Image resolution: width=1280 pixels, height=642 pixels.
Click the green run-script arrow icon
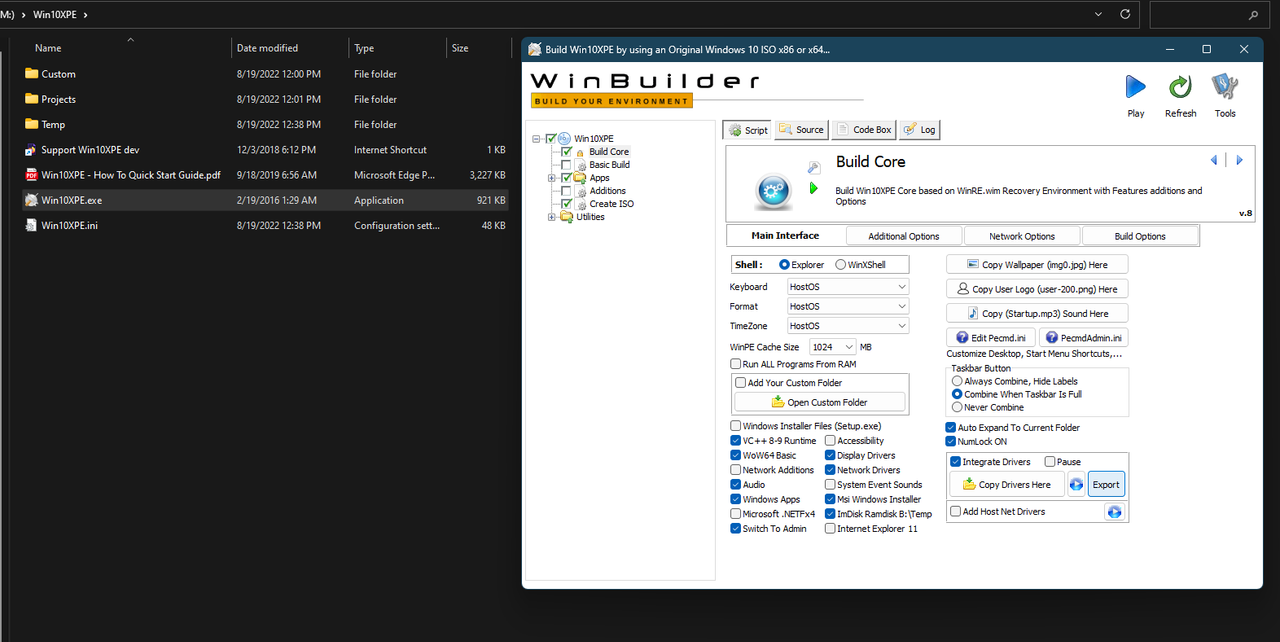coord(814,188)
